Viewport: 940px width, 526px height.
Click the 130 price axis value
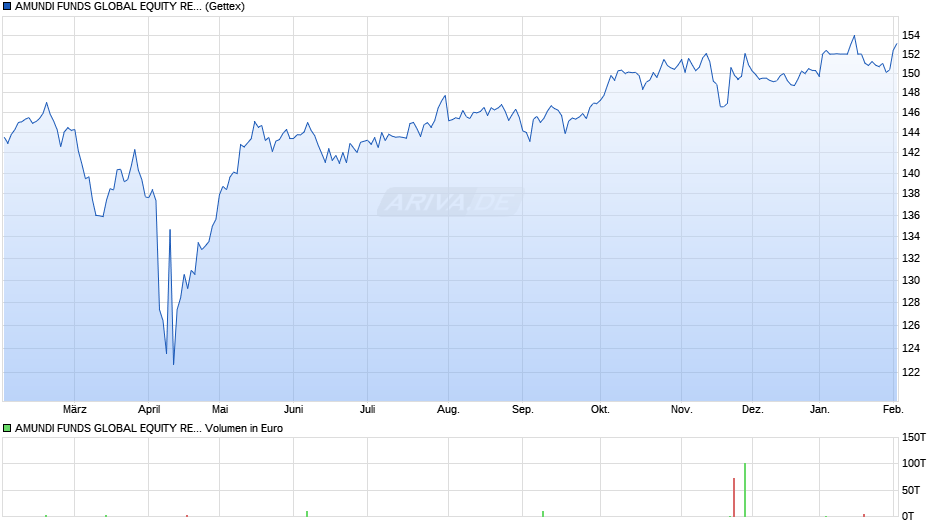click(911, 280)
